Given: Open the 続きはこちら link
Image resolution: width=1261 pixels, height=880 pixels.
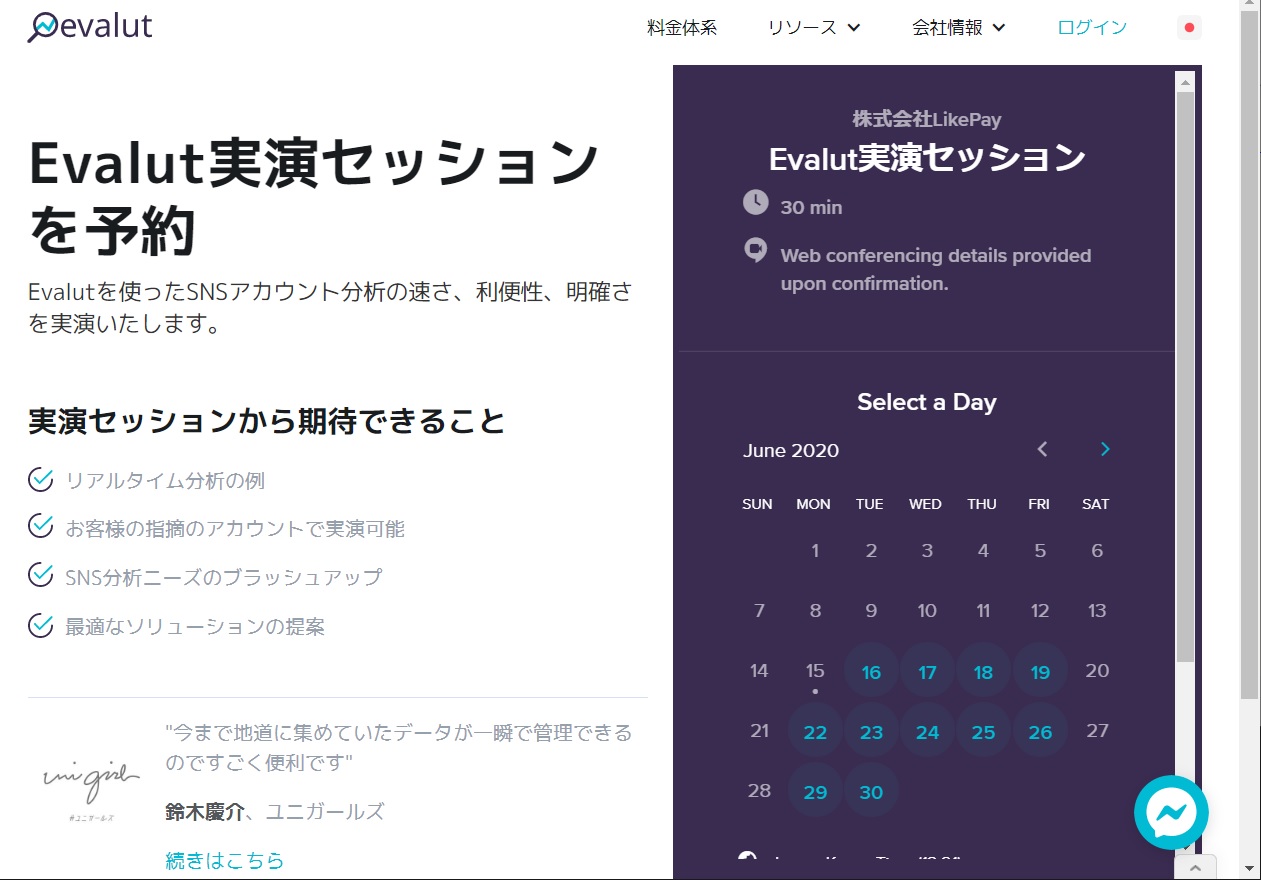Looking at the screenshot, I should [225, 860].
